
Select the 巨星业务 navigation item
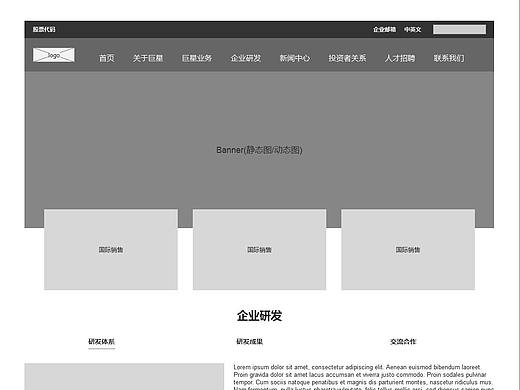coord(197,58)
